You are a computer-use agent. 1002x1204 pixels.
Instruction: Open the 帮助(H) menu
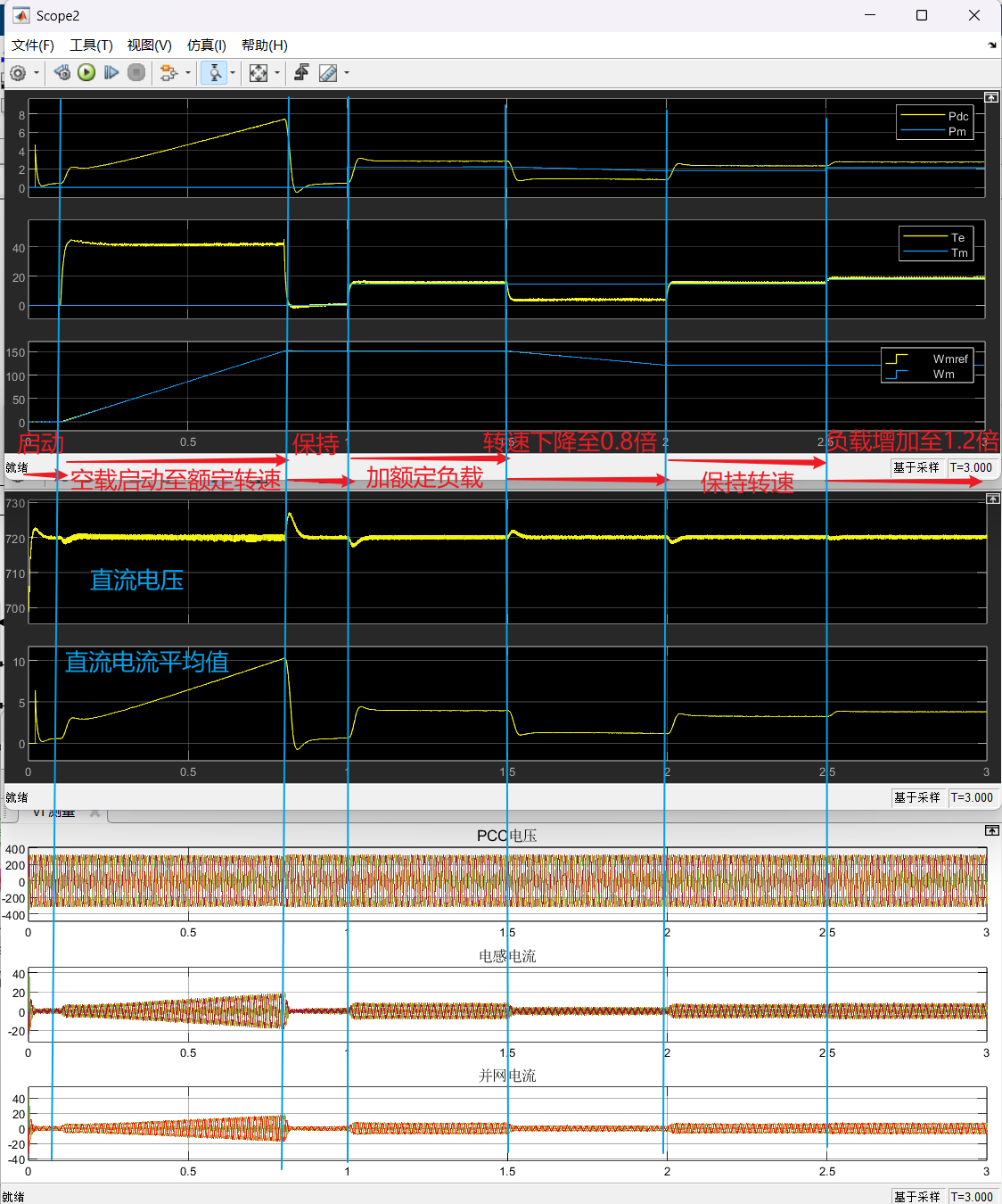264,45
